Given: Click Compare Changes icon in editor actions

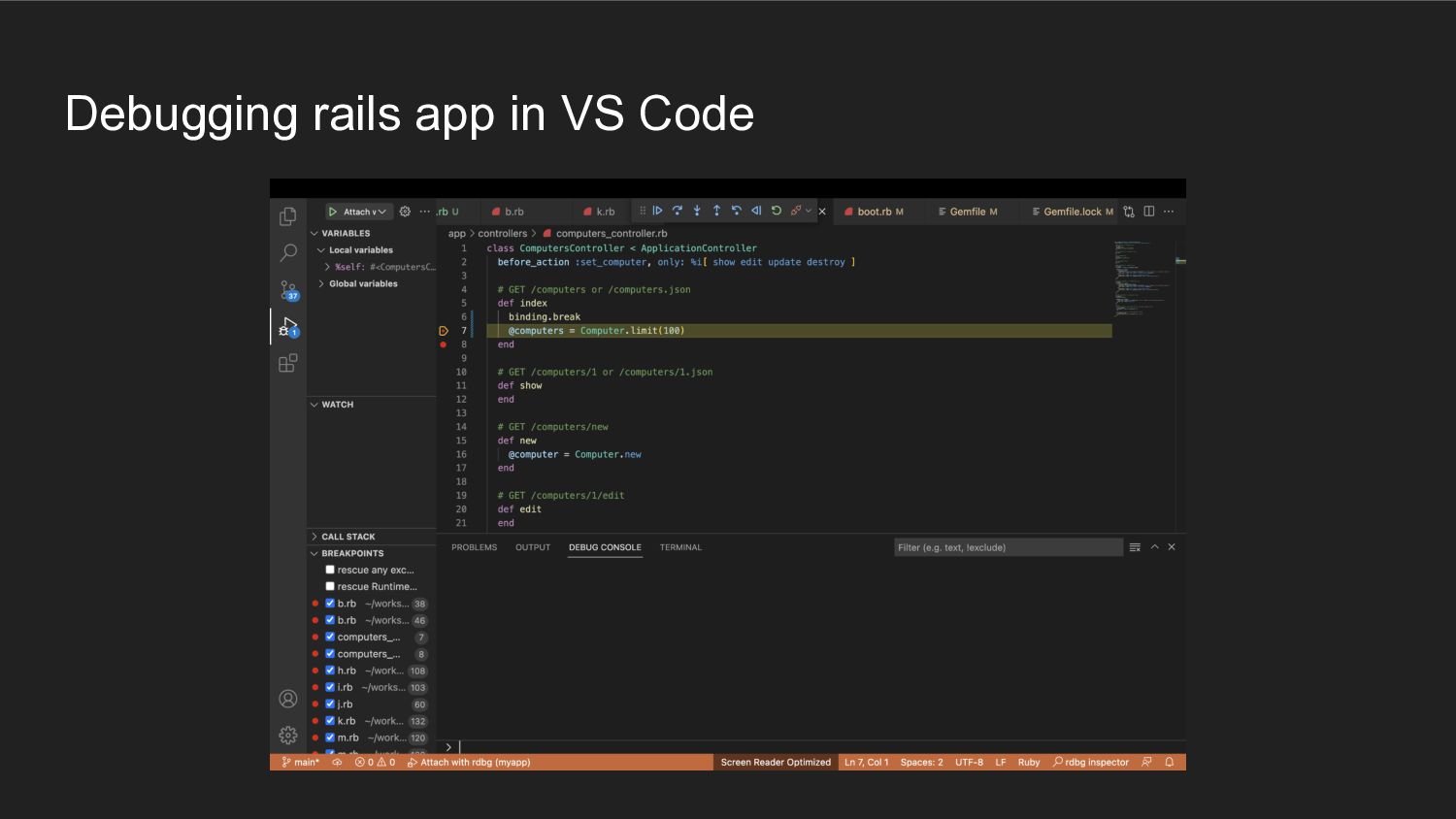Looking at the screenshot, I should 1129,212.
